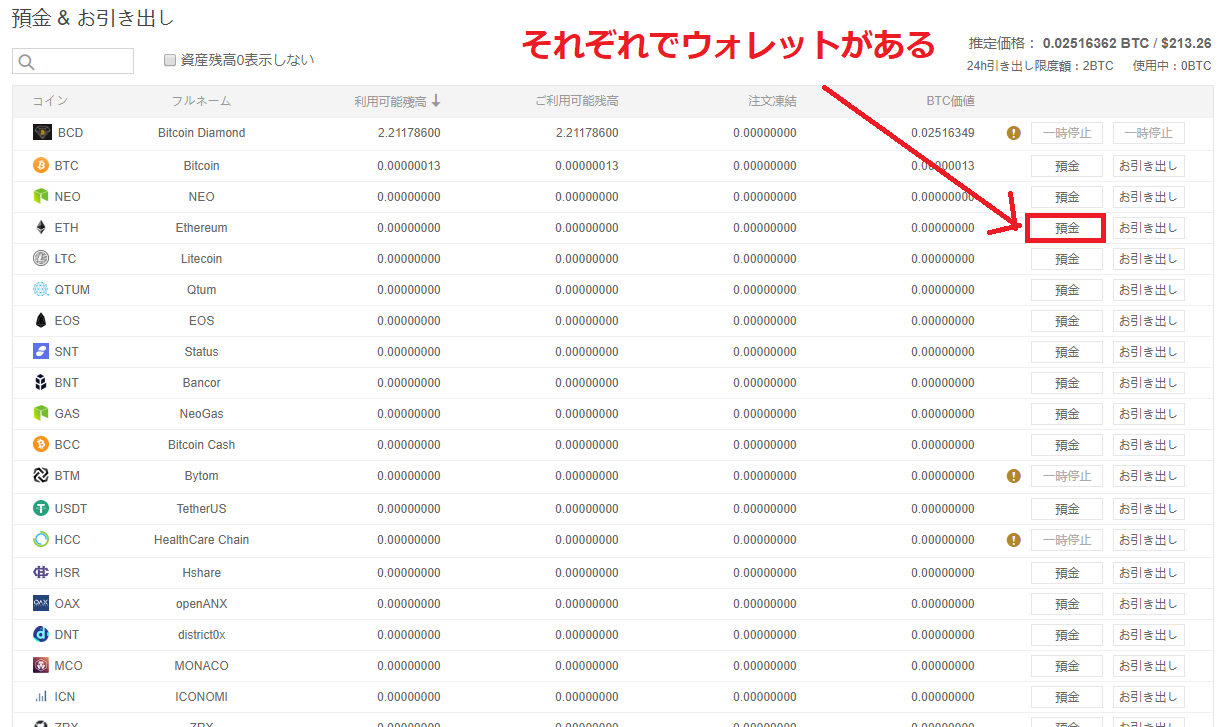Sort by the BTC価値 column header
Viewport: 1226px width, 727px height.
coord(950,101)
